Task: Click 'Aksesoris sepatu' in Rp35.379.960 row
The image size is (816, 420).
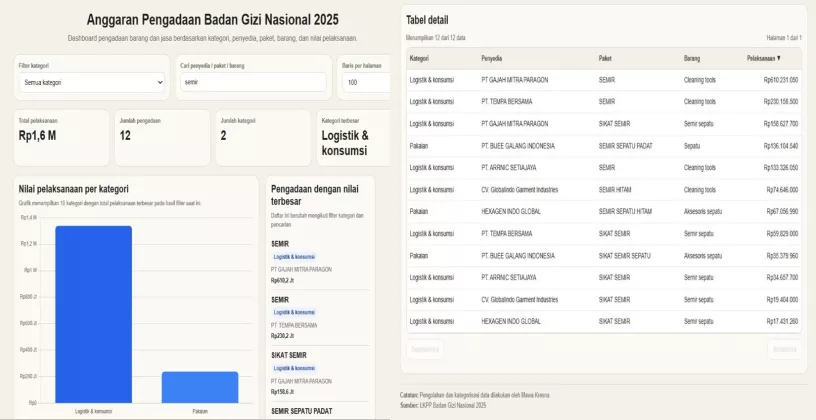Action: pos(703,256)
